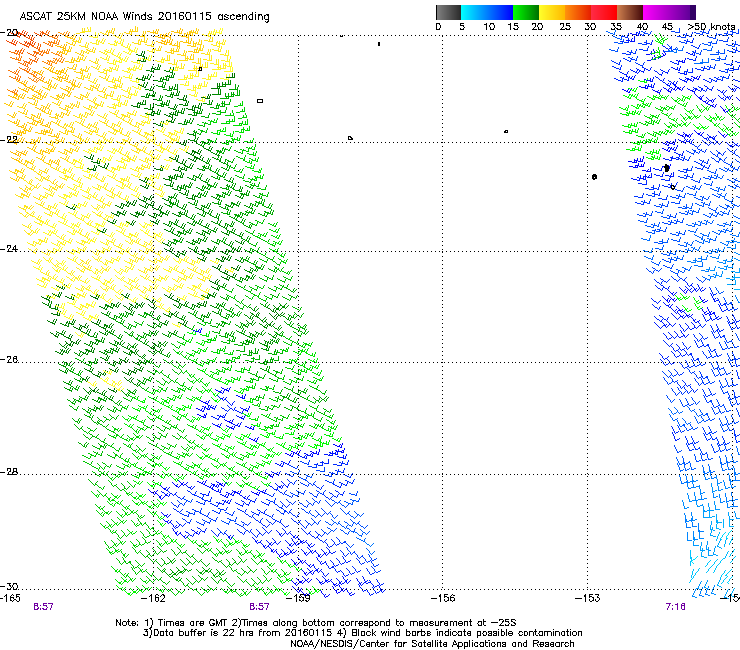
Task: Click the -28 latitude axis label
Action: (x=9, y=472)
